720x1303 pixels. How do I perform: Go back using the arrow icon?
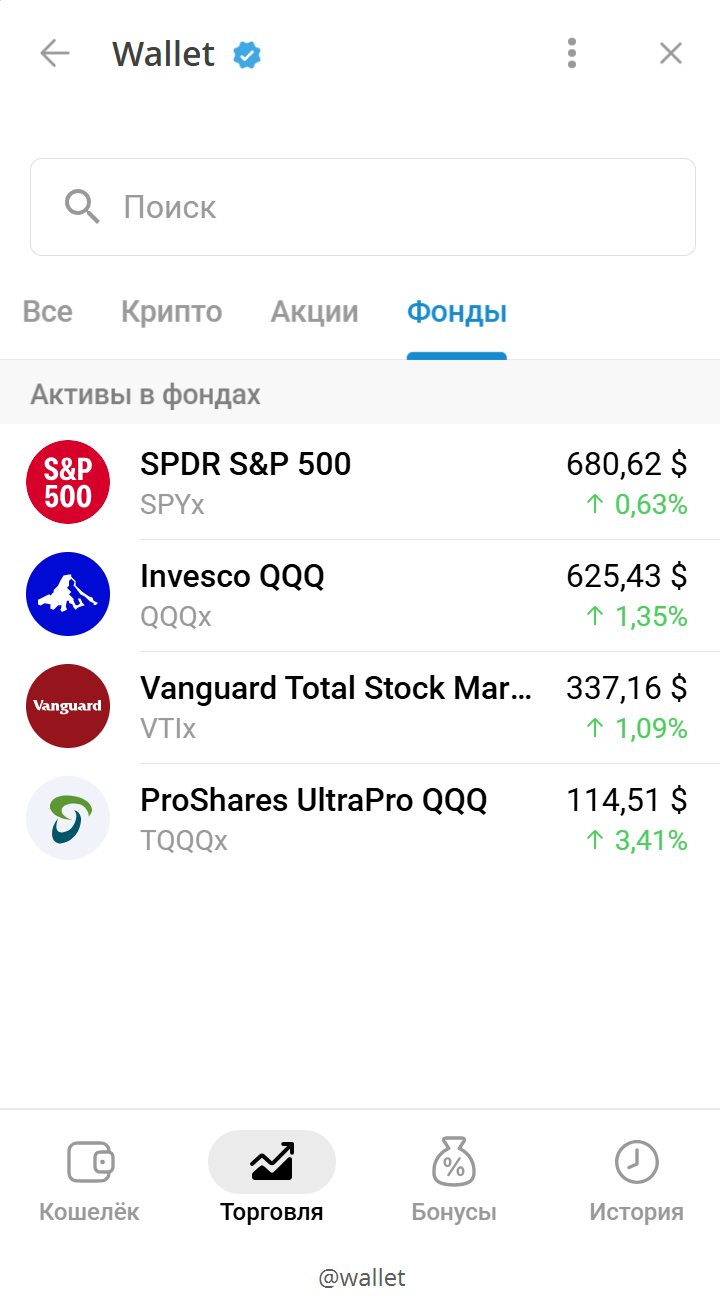[x=55, y=53]
